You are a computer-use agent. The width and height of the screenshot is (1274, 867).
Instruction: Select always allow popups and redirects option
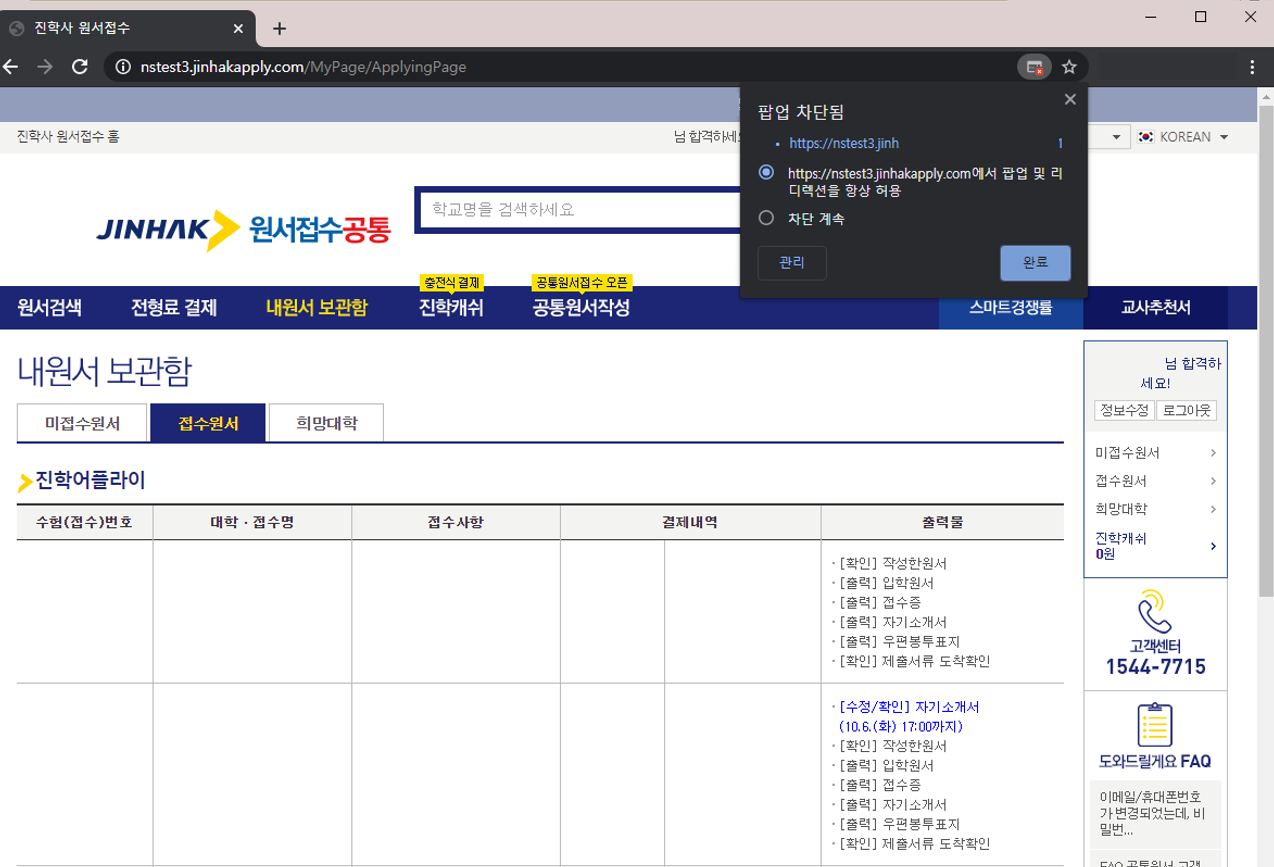click(767, 172)
